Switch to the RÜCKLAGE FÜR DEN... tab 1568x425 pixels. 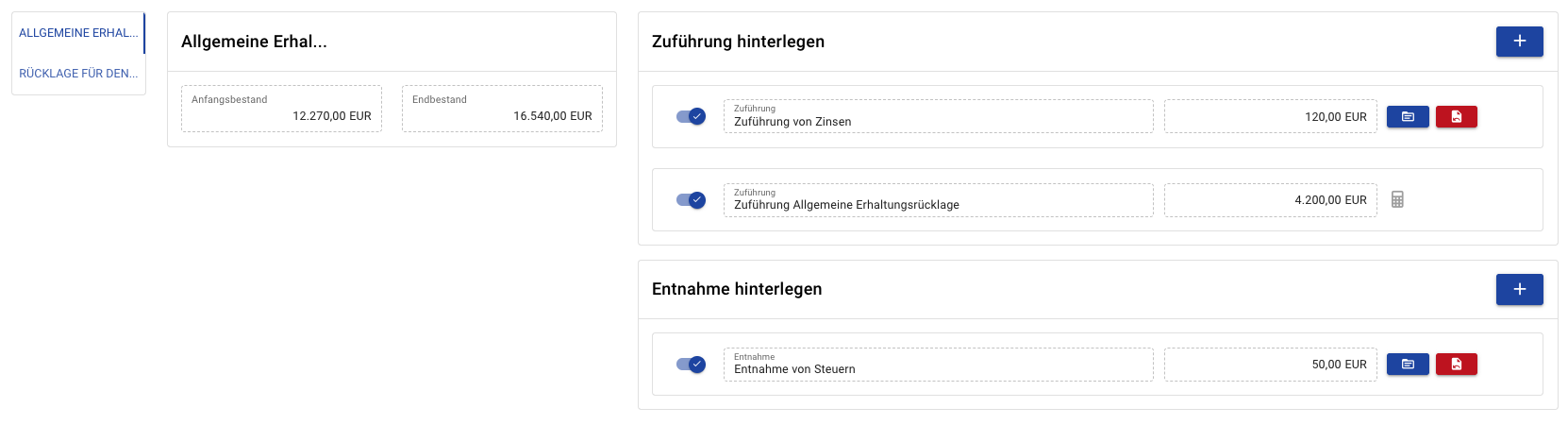tap(78, 74)
